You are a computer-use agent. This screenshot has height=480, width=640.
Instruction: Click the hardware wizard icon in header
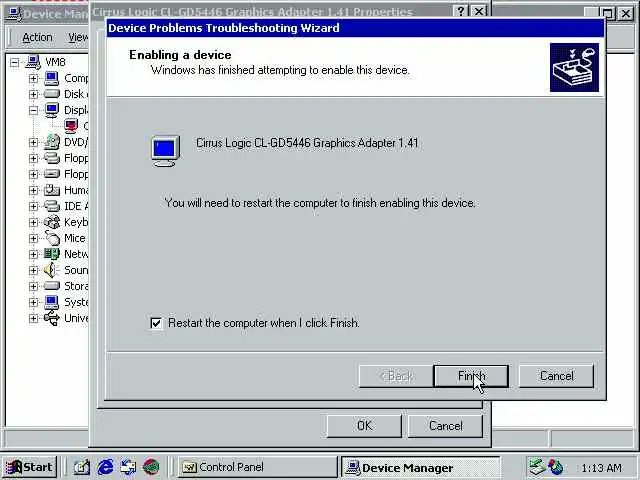574,67
